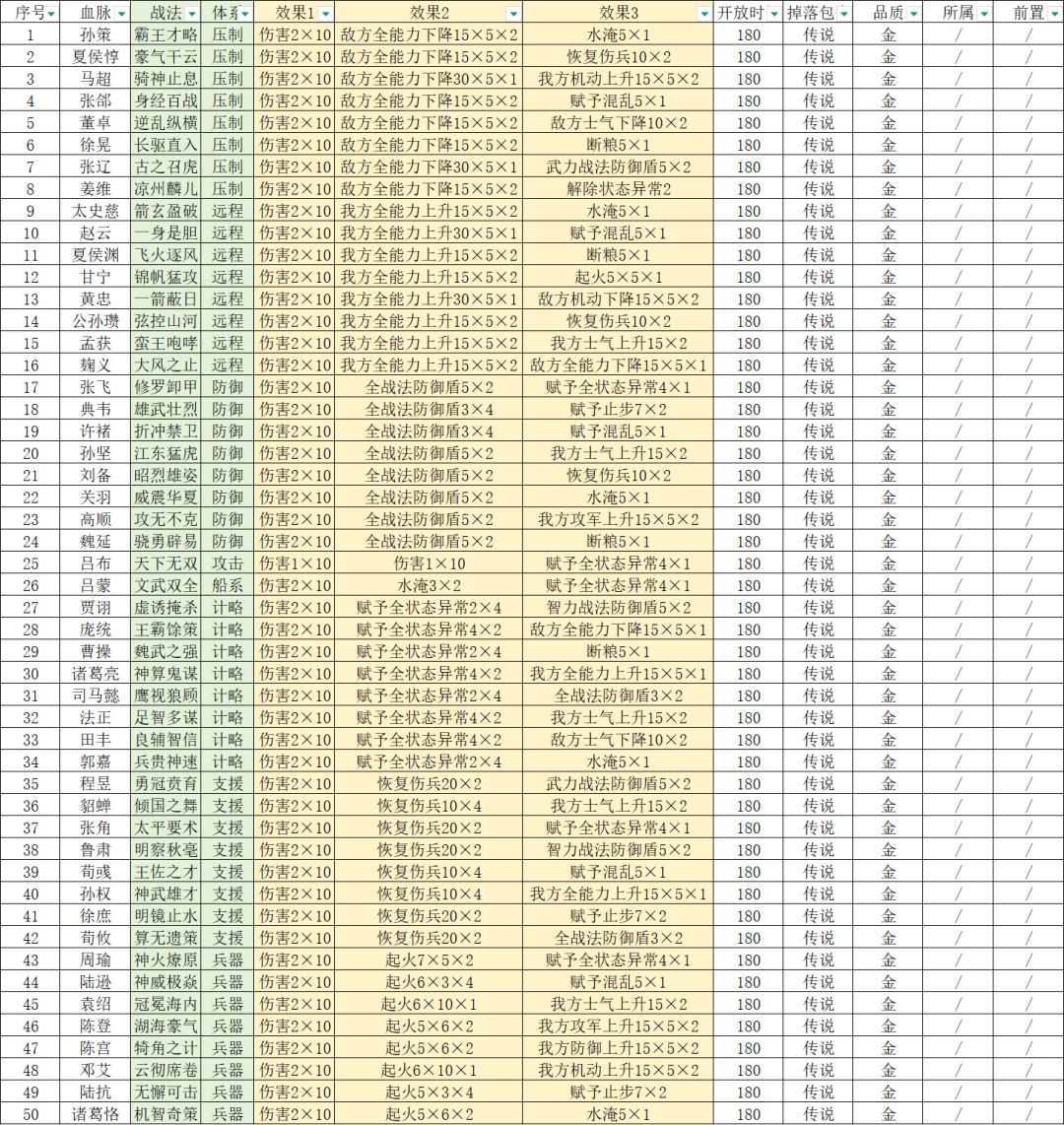Select the 骑神止息 tactic cell
Viewport: 1064px width, 1125px height.
[x=166, y=79]
